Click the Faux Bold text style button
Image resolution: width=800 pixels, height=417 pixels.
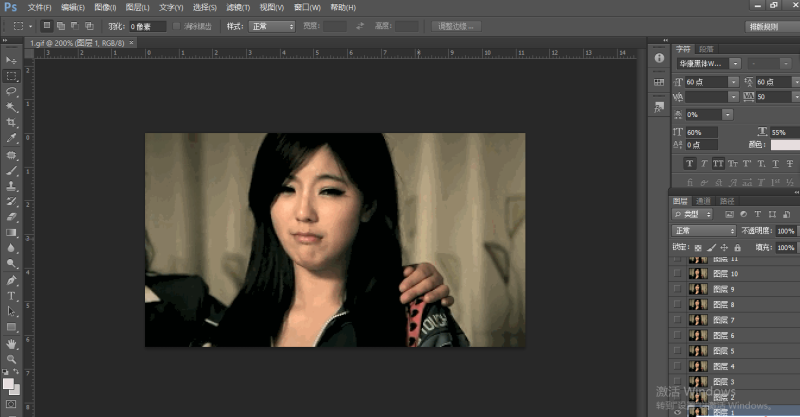(x=690, y=163)
